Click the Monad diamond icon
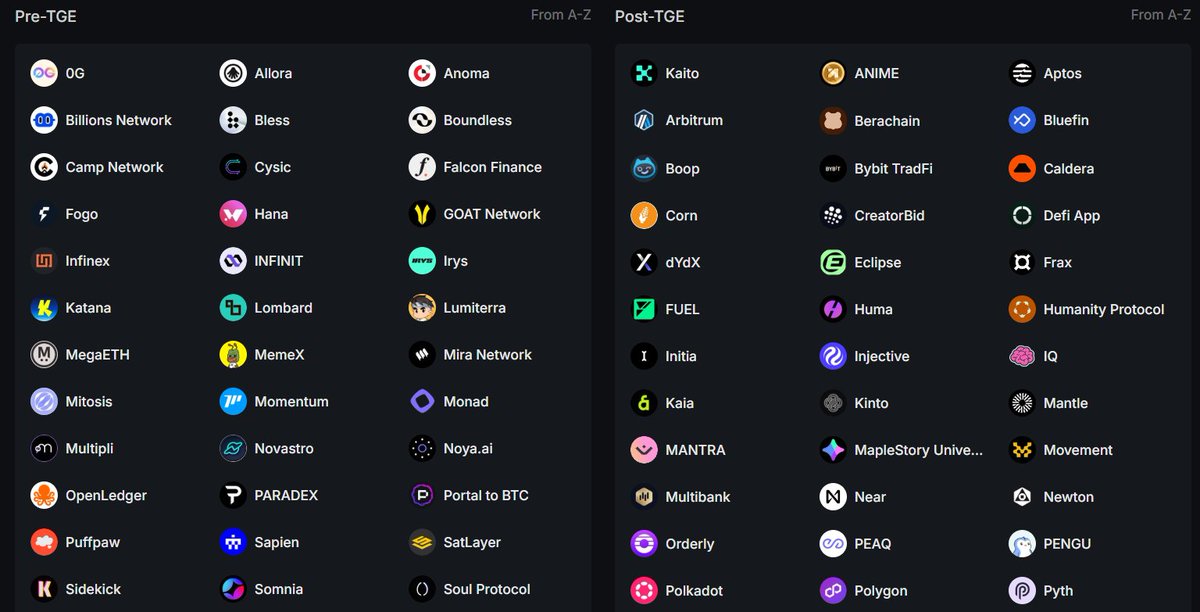Image resolution: width=1200 pixels, height=612 pixels. point(422,401)
